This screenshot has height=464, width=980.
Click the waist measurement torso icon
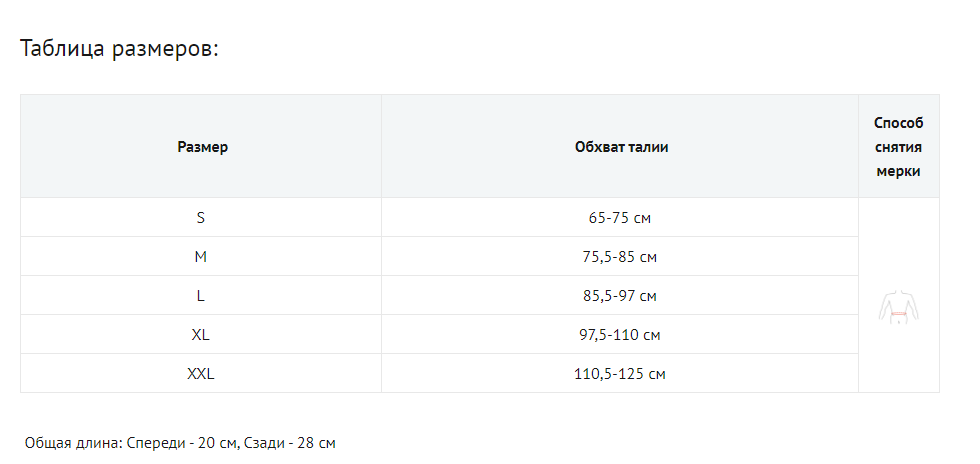click(898, 307)
